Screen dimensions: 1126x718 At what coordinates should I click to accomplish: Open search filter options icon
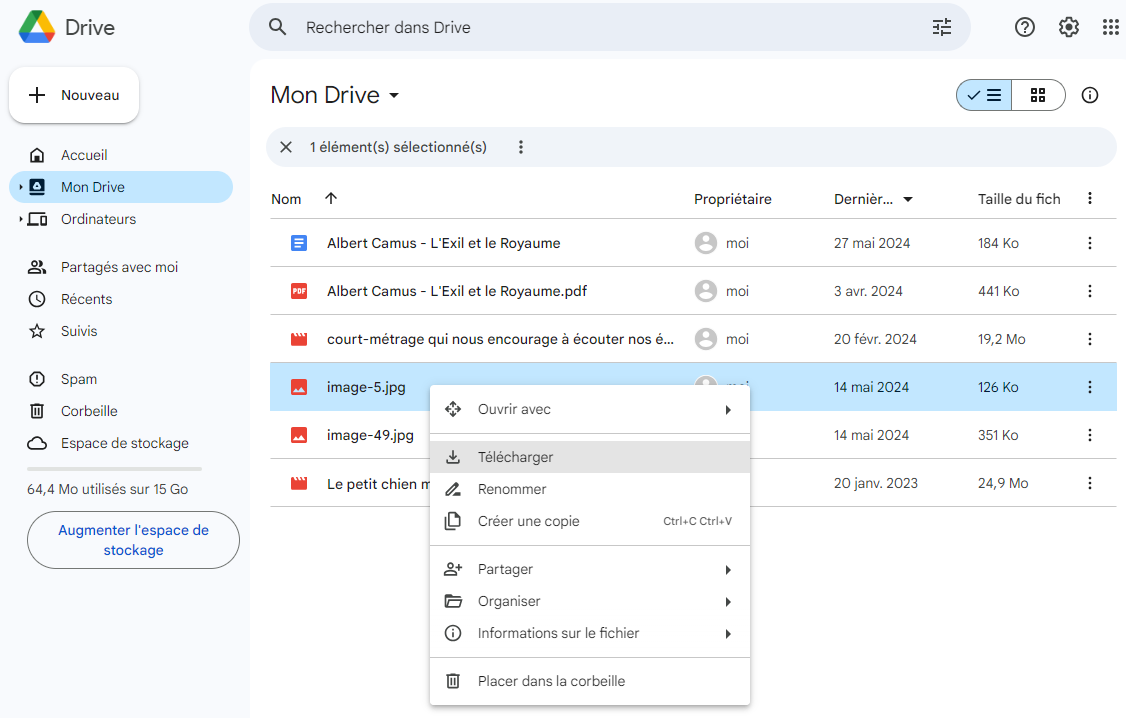click(x=942, y=27)
